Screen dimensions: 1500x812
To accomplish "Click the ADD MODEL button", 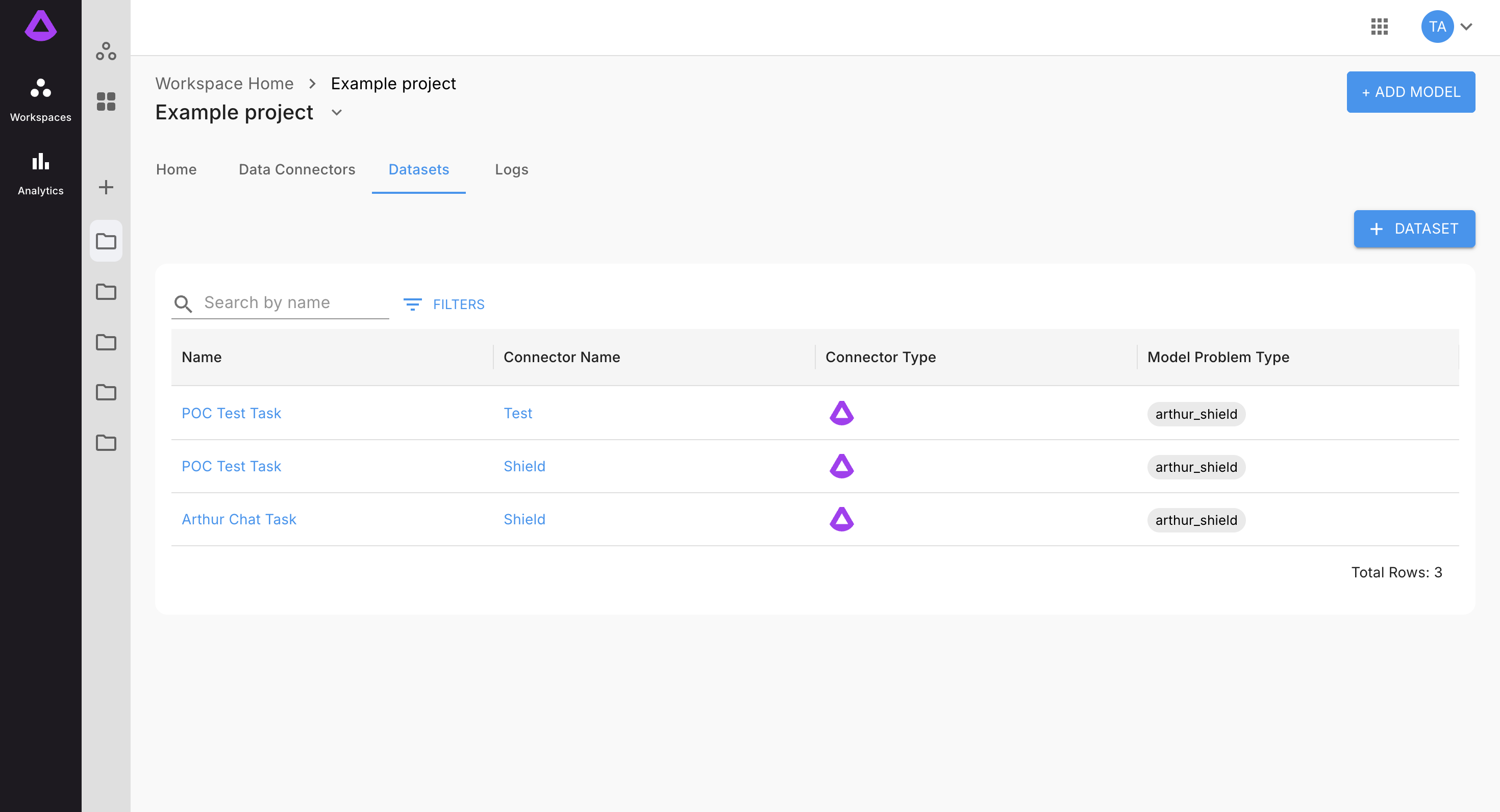I will click(x=1410, y=92).
